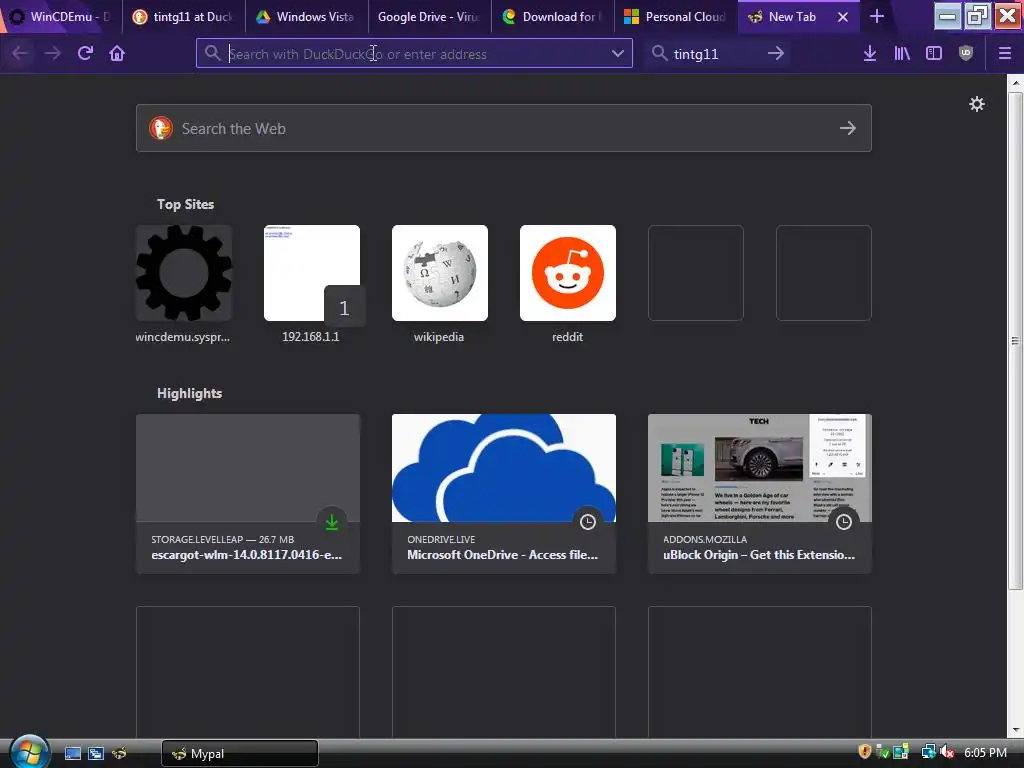Switch to the Google Drive - Virus tab

coord(430,17)
